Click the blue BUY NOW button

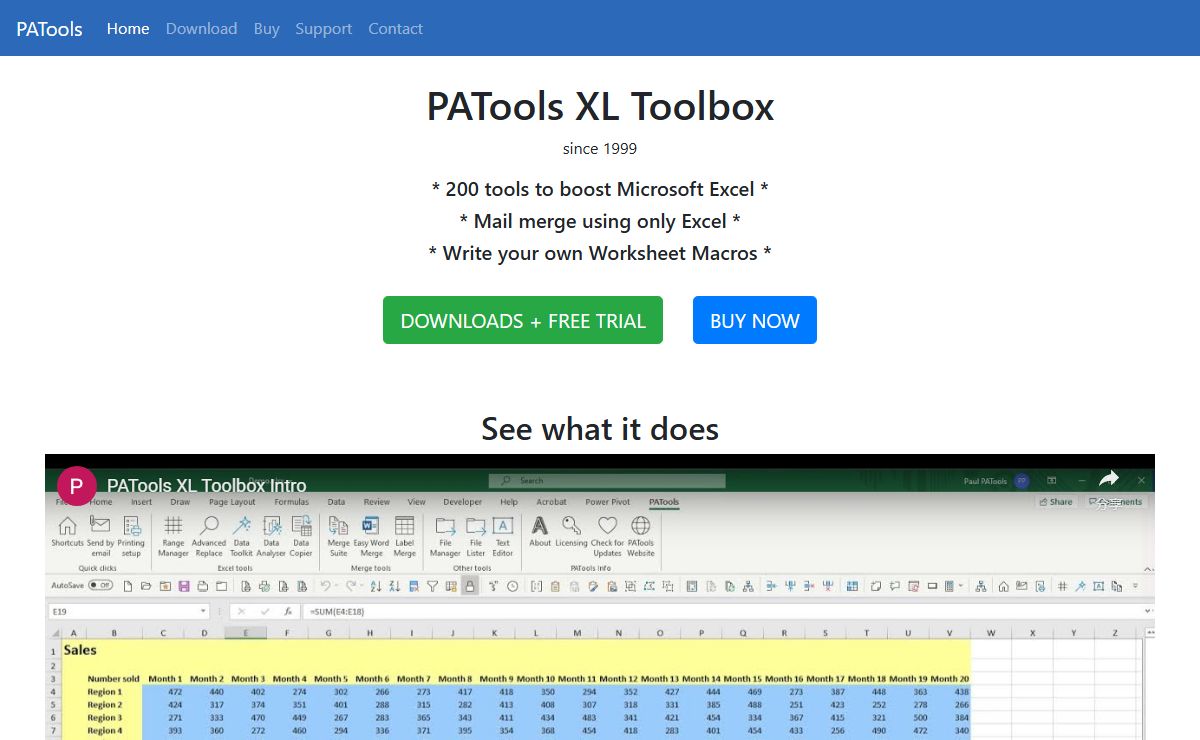[755, 320]
